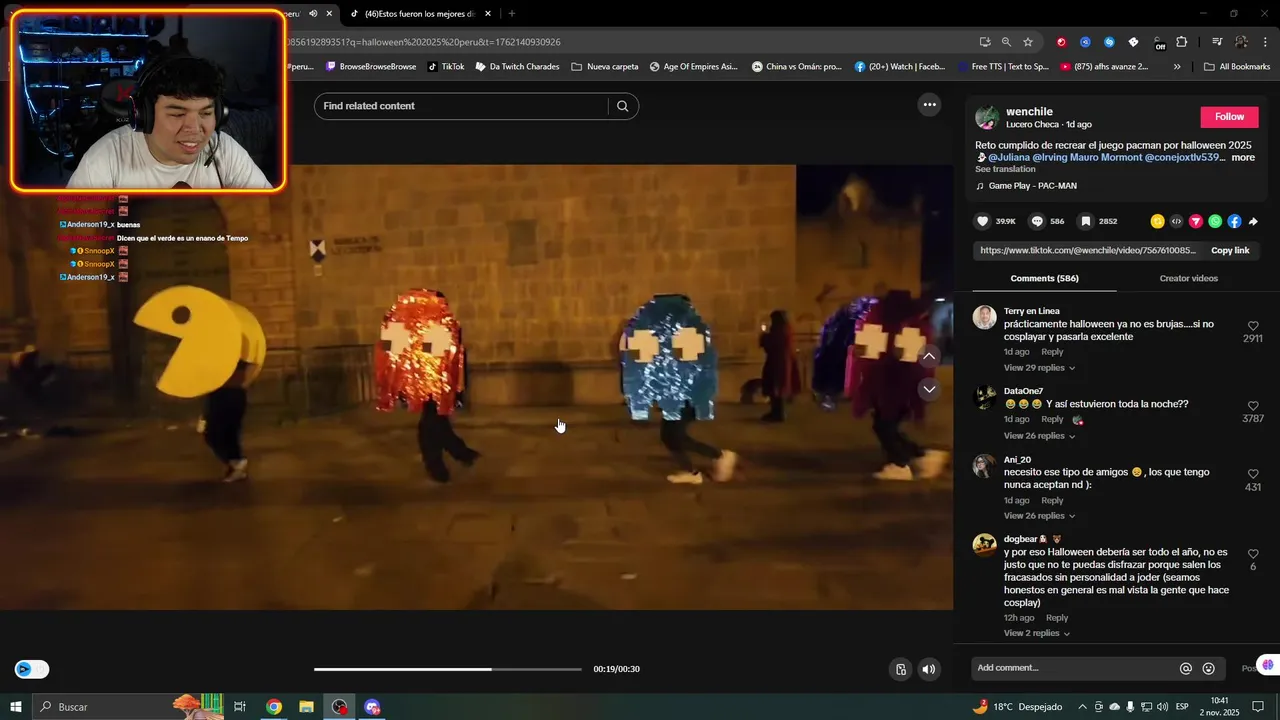
Task: Open the Da Twitch Charades bookmark
Action: (517, 67)
